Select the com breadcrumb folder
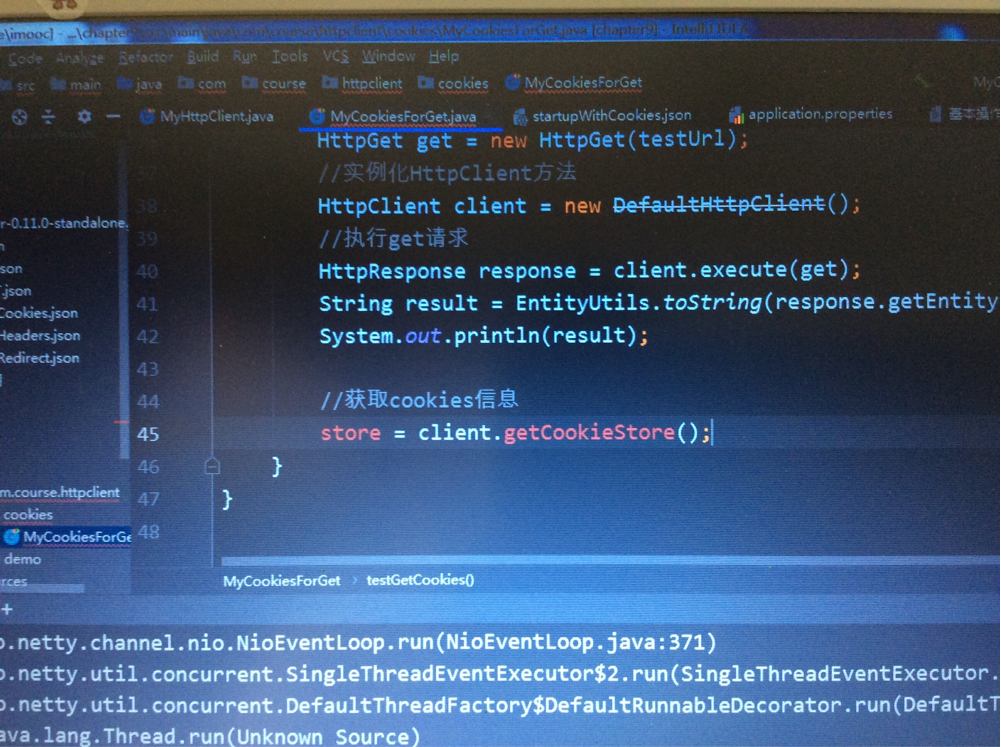The width and height of the screenshot is (1001, 747). 202,83
